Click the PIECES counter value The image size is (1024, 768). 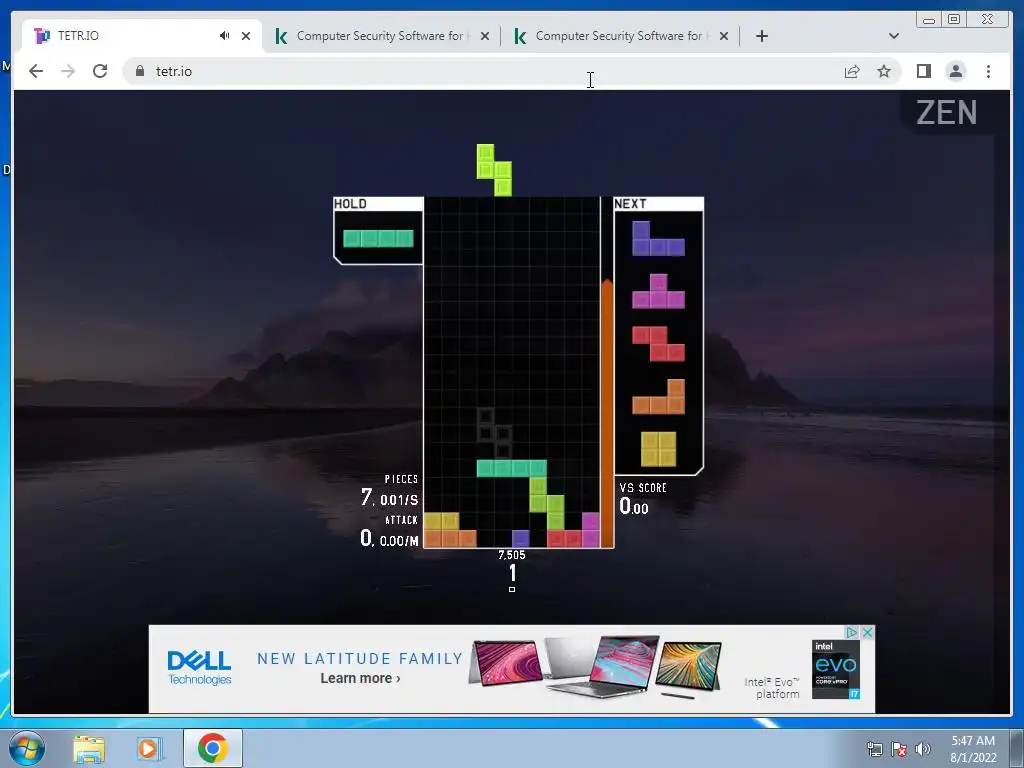[389, 498]
